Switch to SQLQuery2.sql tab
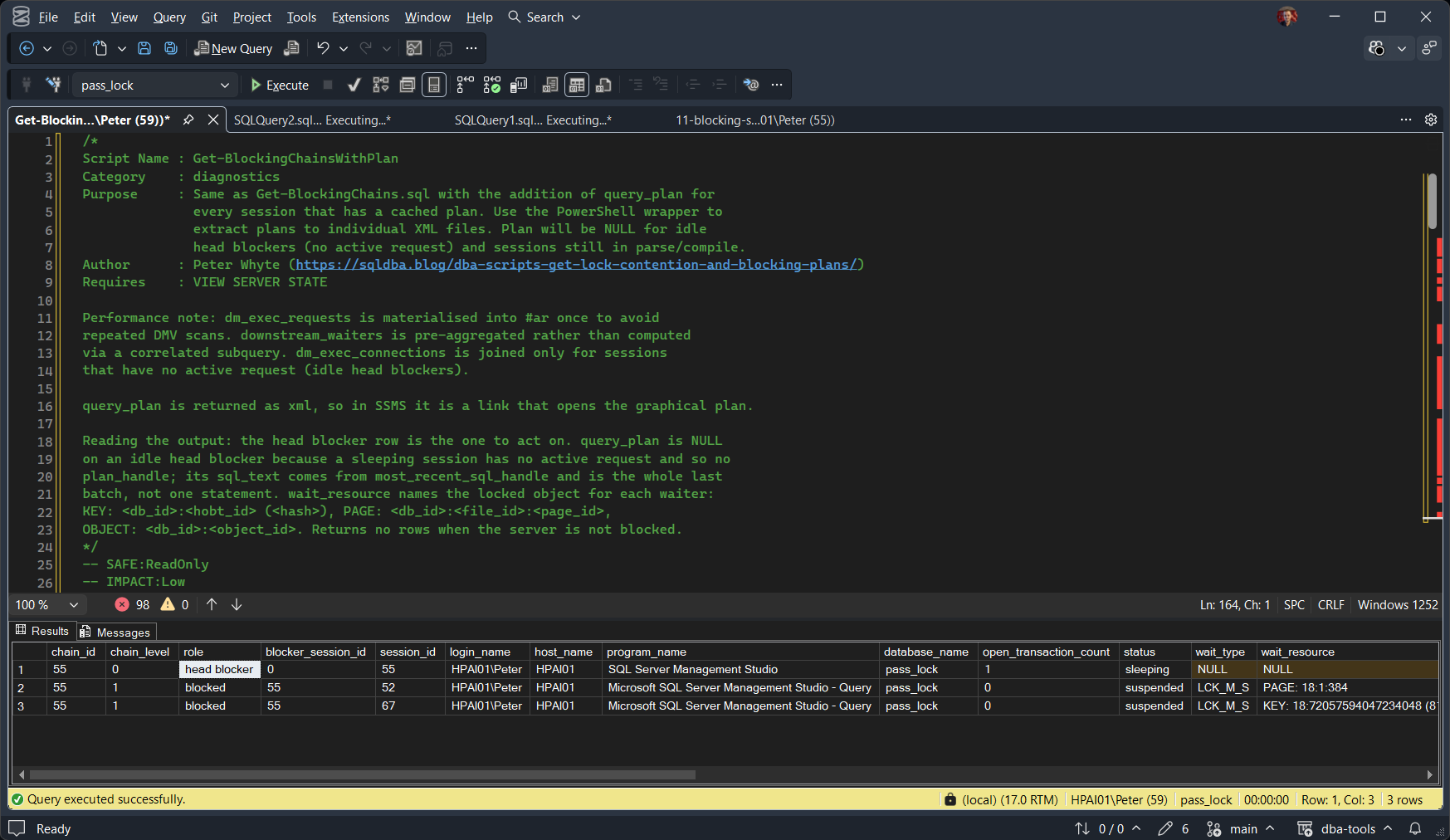This screenshot has width=1450, height=840. coord(312,120)
